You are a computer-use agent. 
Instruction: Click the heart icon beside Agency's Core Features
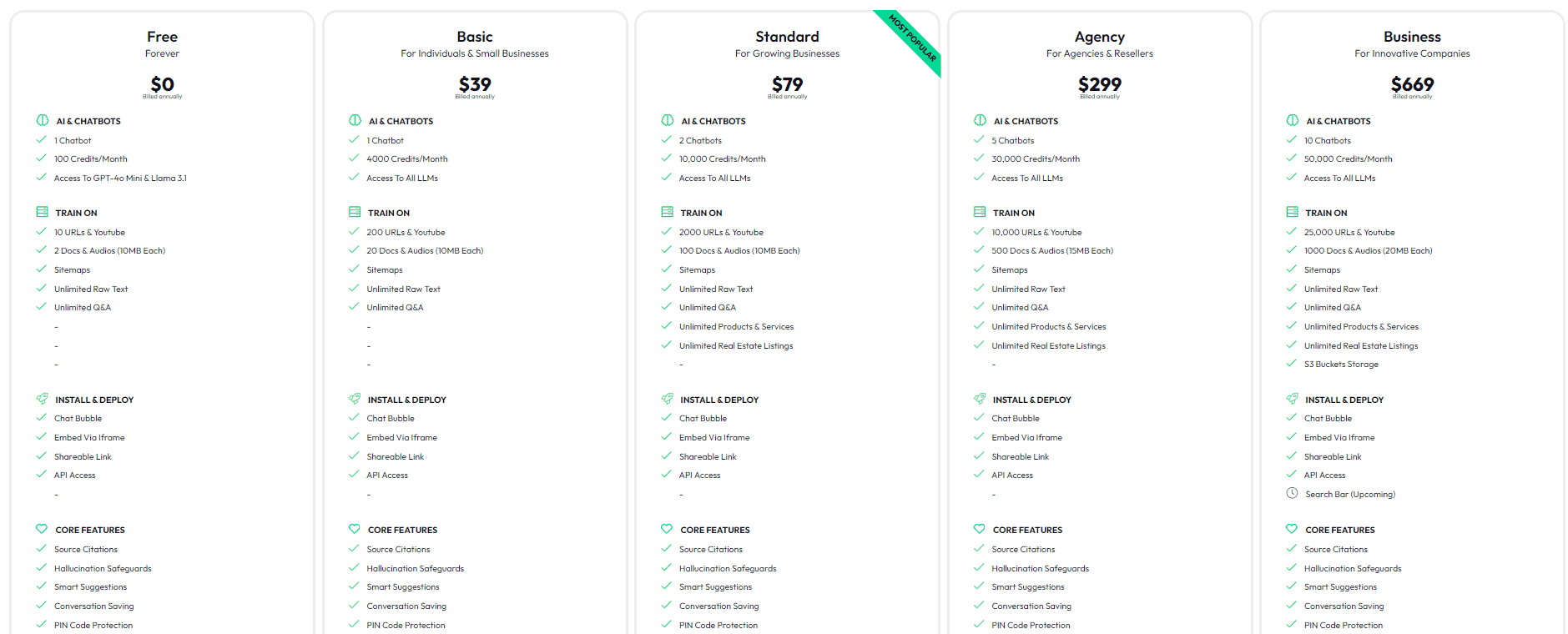[980, 529]
